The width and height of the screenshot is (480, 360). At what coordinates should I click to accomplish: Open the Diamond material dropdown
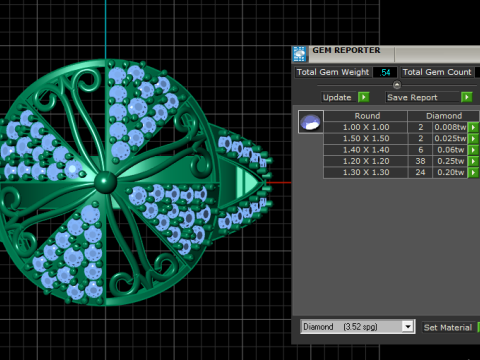pos(408,327)
